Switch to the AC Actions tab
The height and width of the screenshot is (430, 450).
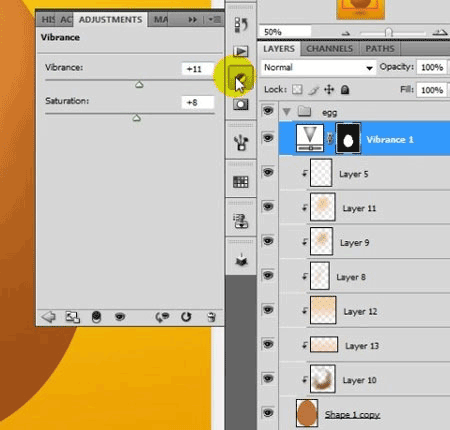66,20
